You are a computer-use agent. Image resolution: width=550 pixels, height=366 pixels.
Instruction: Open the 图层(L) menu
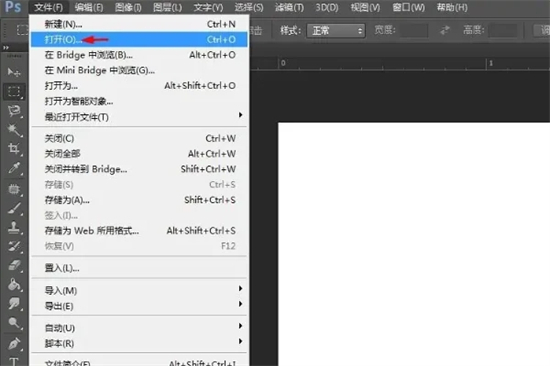[167, 7]
